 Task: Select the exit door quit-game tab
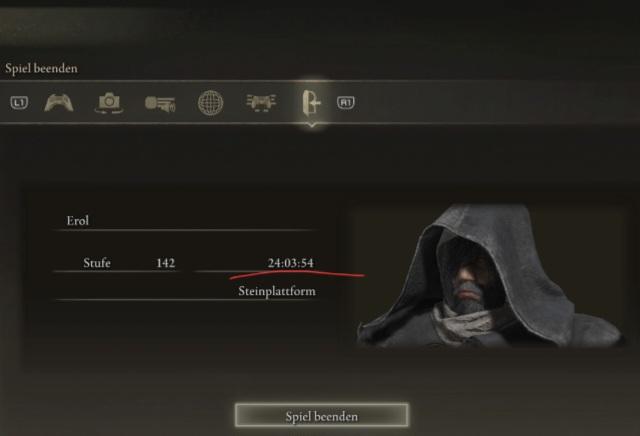[311, 102]
